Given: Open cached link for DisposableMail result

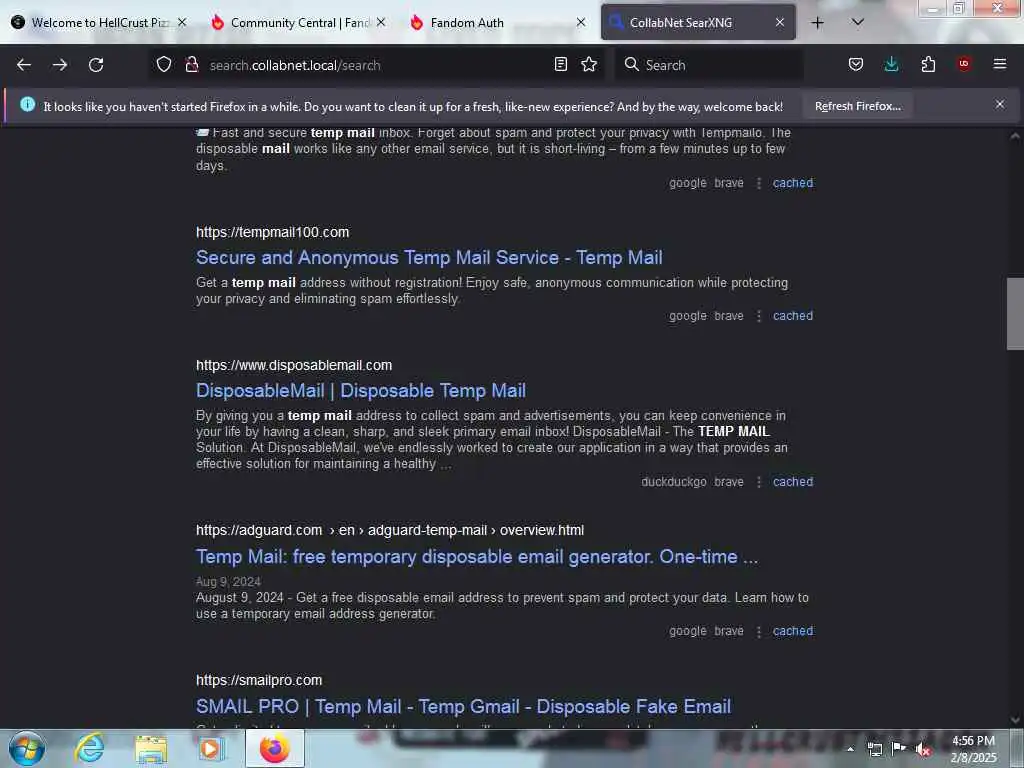Looking at the screenshot, I should 793,481.
